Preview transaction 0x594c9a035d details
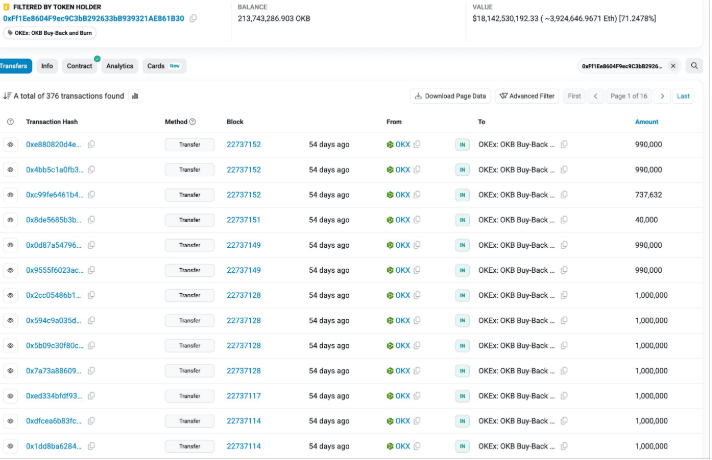The height and width of the screenshot is (460, 712). click(x=10, y=321)
